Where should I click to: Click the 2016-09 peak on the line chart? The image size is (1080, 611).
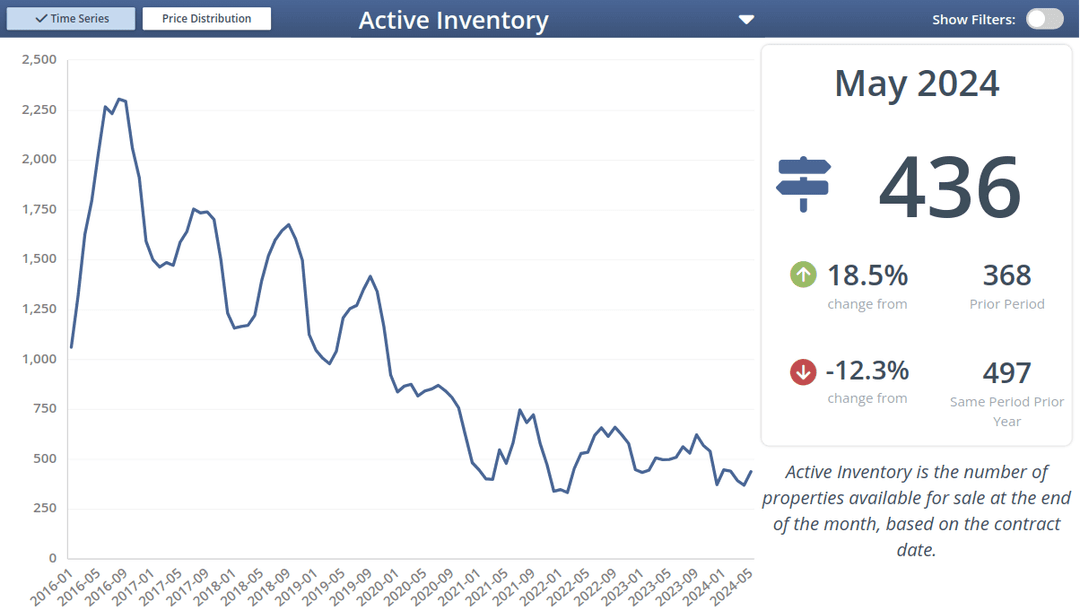(x=119, y=99)
